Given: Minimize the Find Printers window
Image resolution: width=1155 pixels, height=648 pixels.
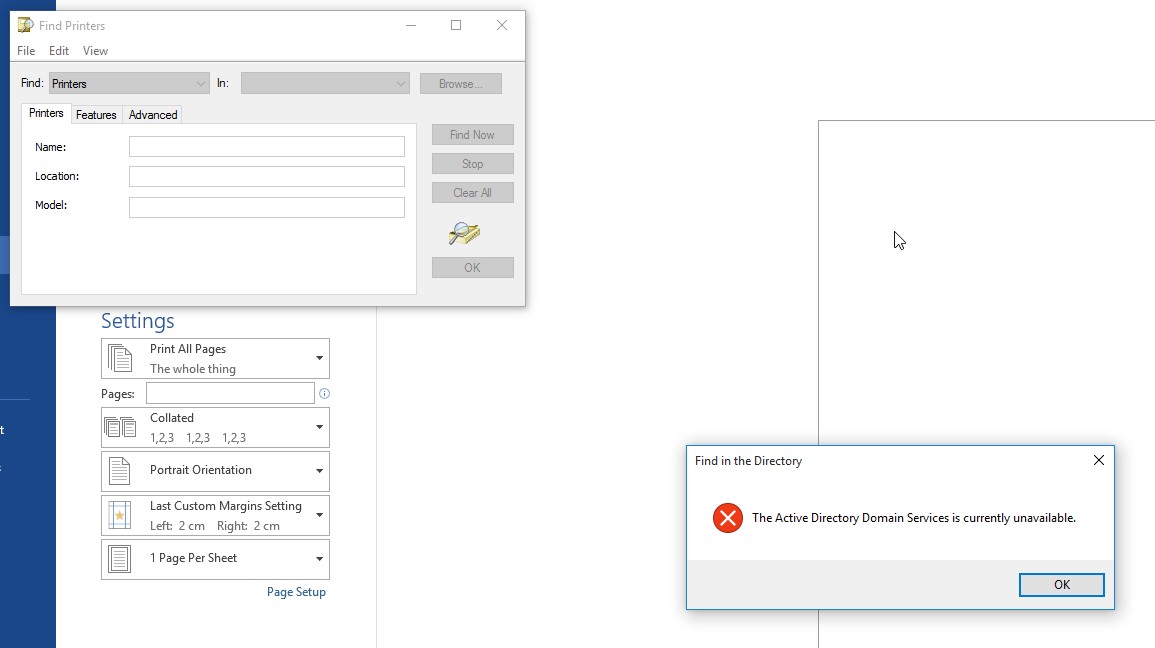Looking at the screenshot, I should coord(411,25).
